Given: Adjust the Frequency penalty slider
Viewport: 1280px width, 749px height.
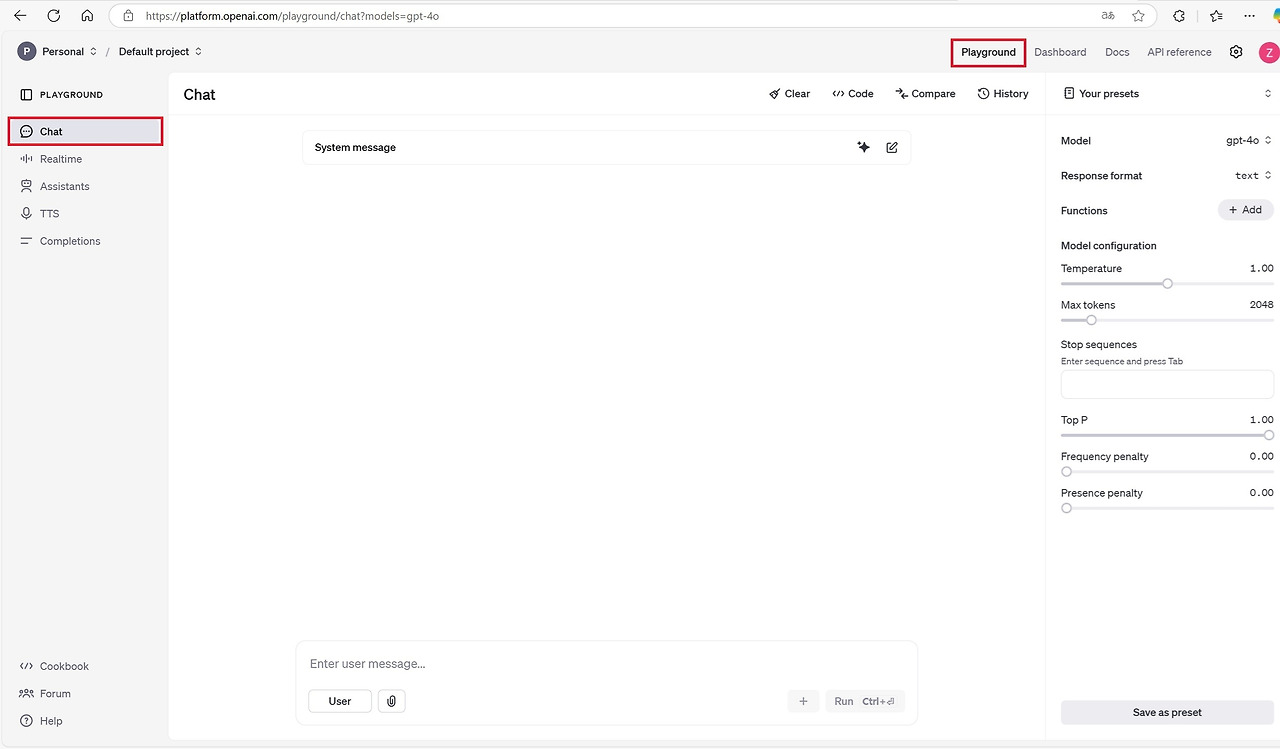Looking at the screenshot, I should [1167, 472].
